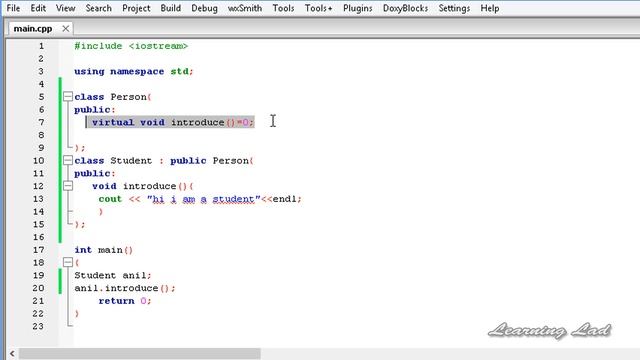Click 'class Student : public Person' text
The height and width of the screenshot is (360, 640).
[x=161, y=160]
